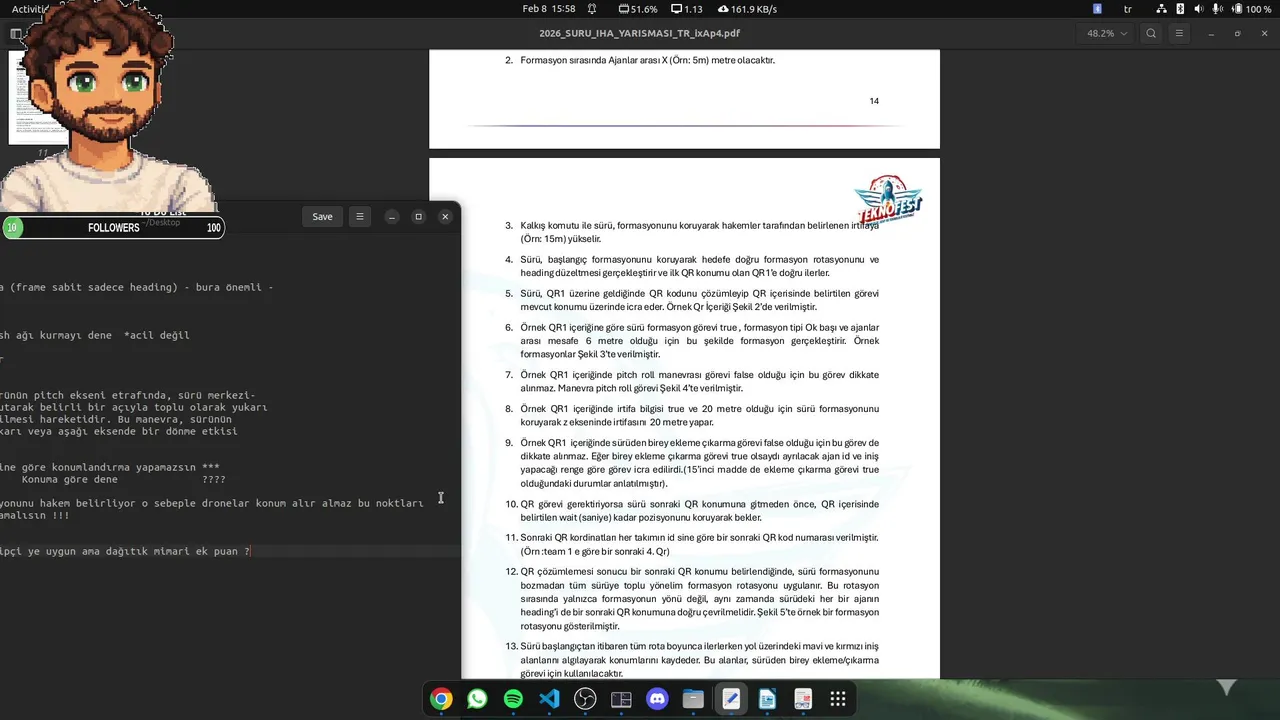Viewport: 1280px width, 720px height.
Task: Click PDF item 11 about Sonraki QR kordinatları
Action: pos(692,544)
